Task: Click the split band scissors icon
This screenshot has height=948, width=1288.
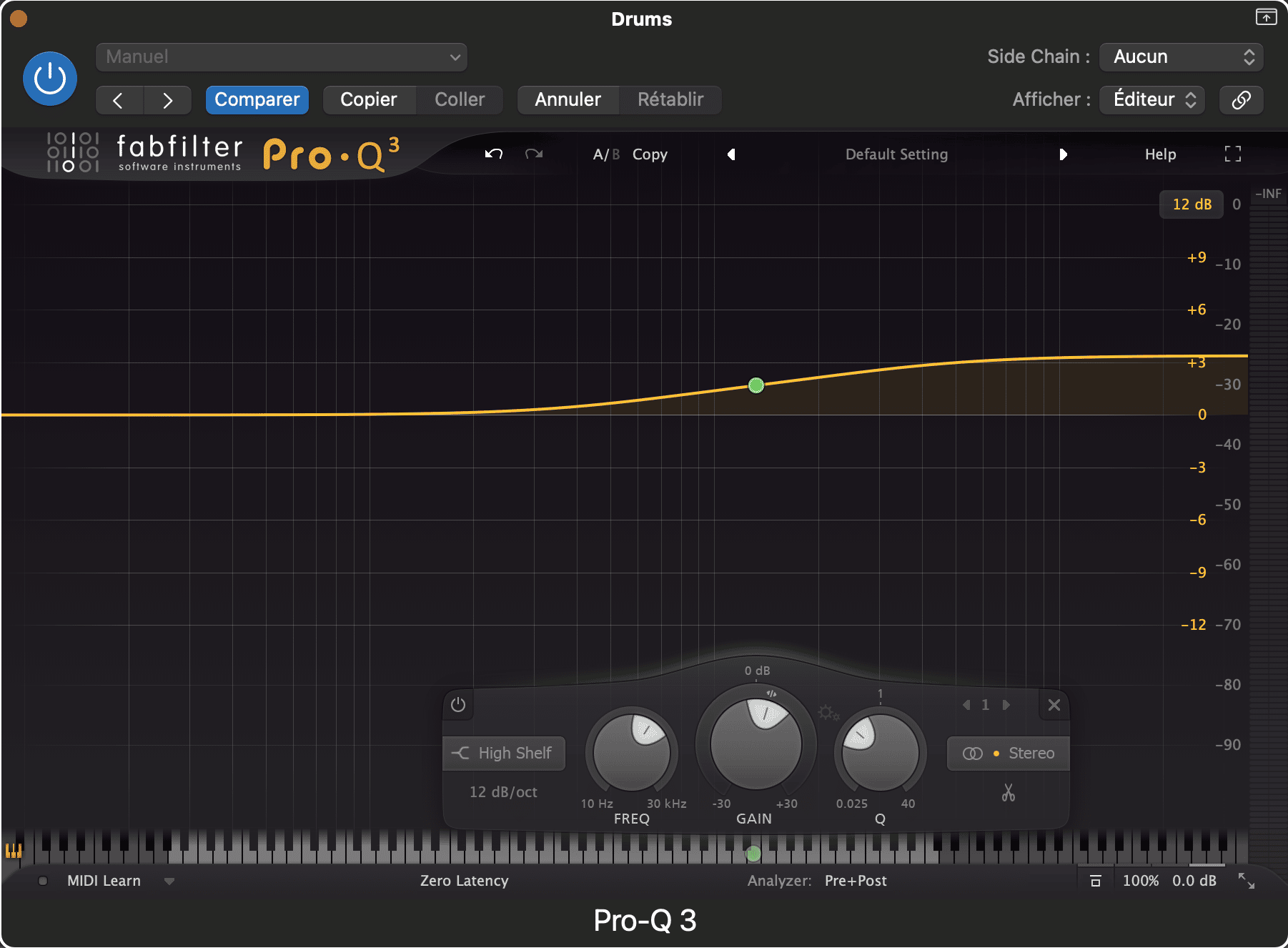Action: (1009, 793)
